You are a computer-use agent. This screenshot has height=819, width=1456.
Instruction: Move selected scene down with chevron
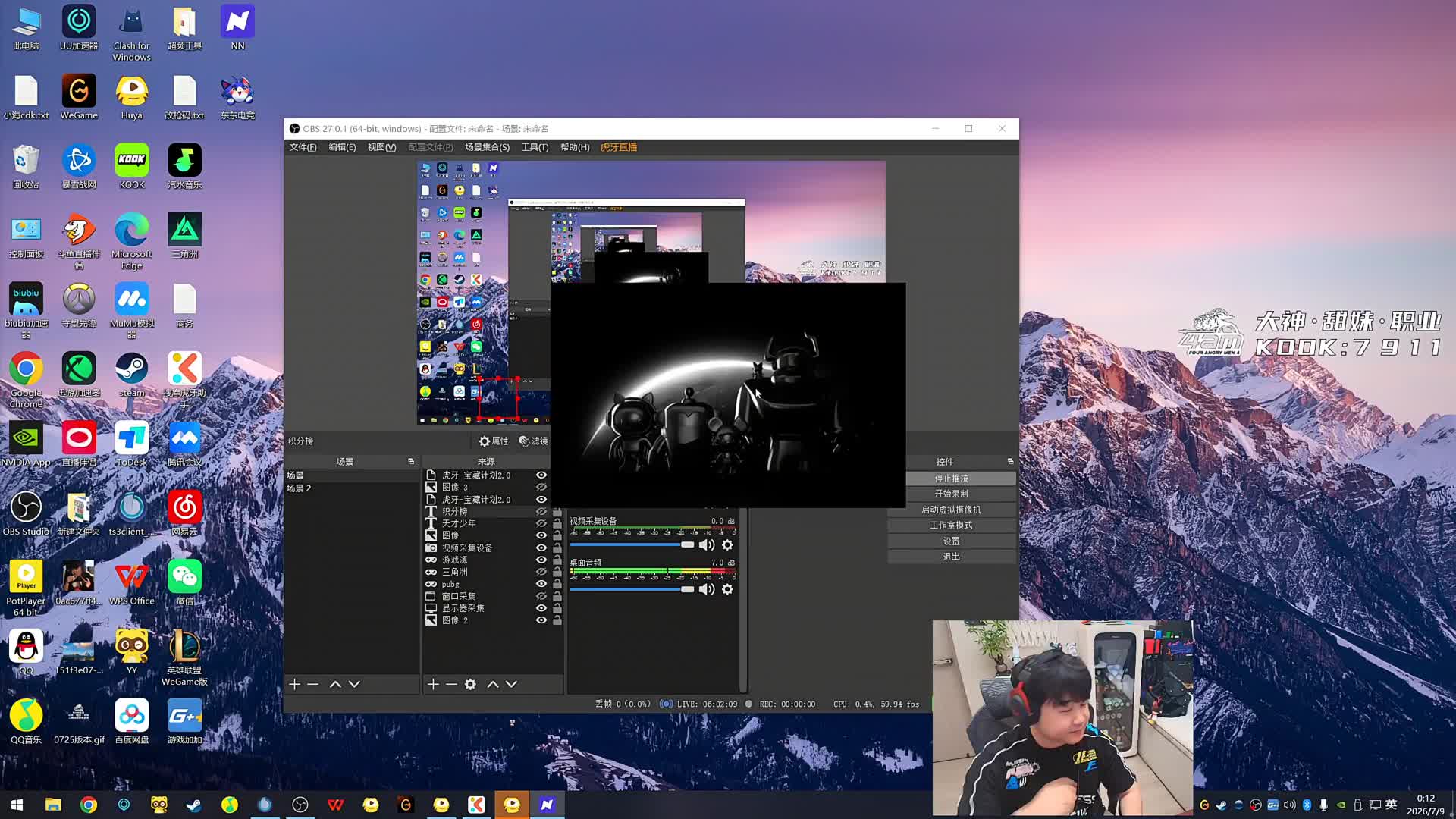coord(354,684)
